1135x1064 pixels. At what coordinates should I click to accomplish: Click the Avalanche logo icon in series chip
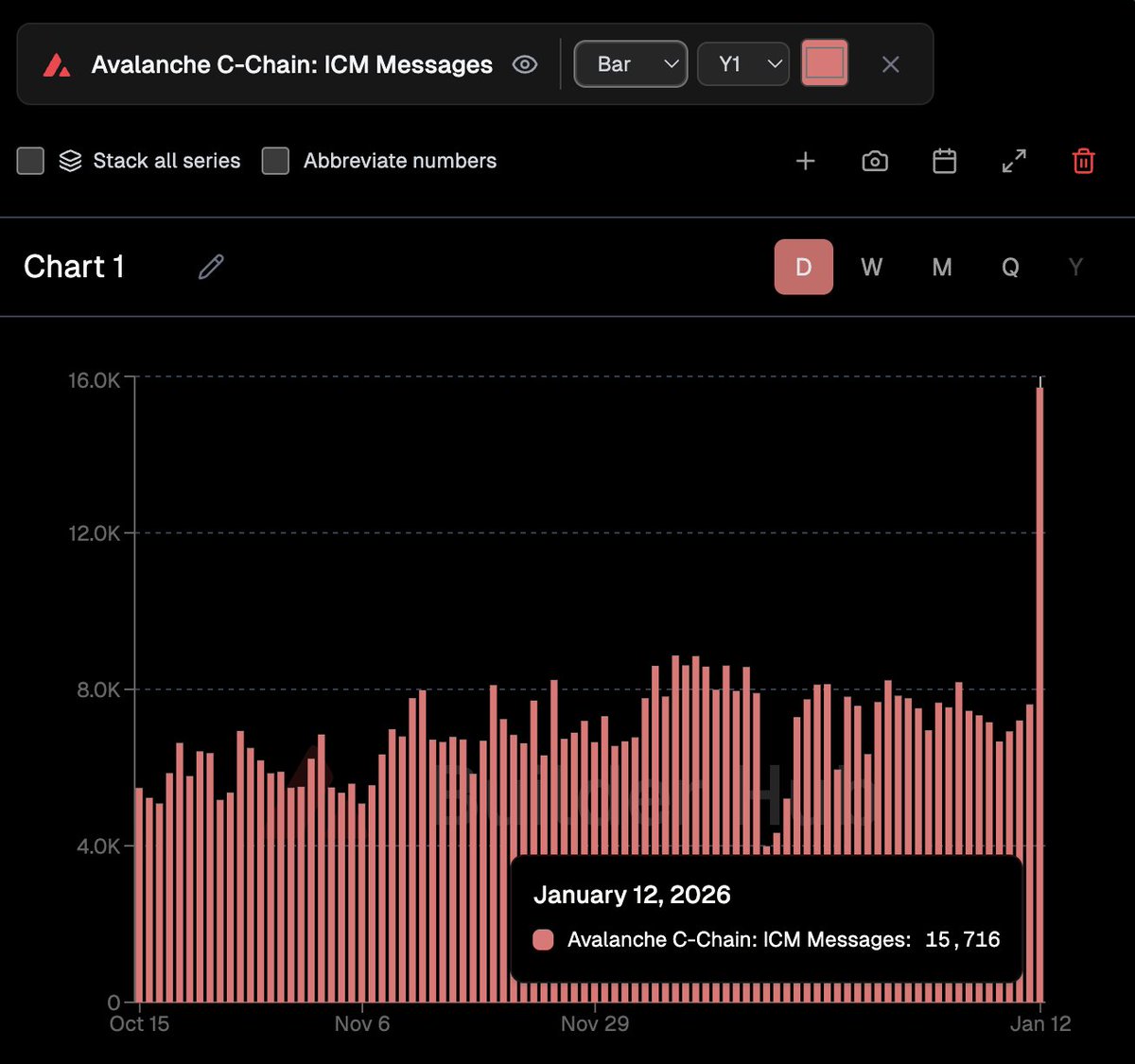[x=57, y=65]
